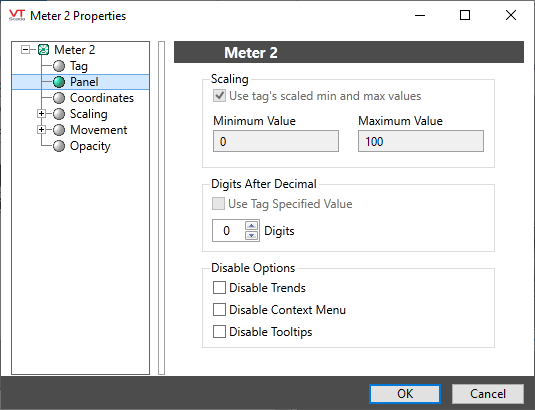Tick the Disable Tooltips checkbox
This screenshot has width=535, height=410.
(219, 332)
